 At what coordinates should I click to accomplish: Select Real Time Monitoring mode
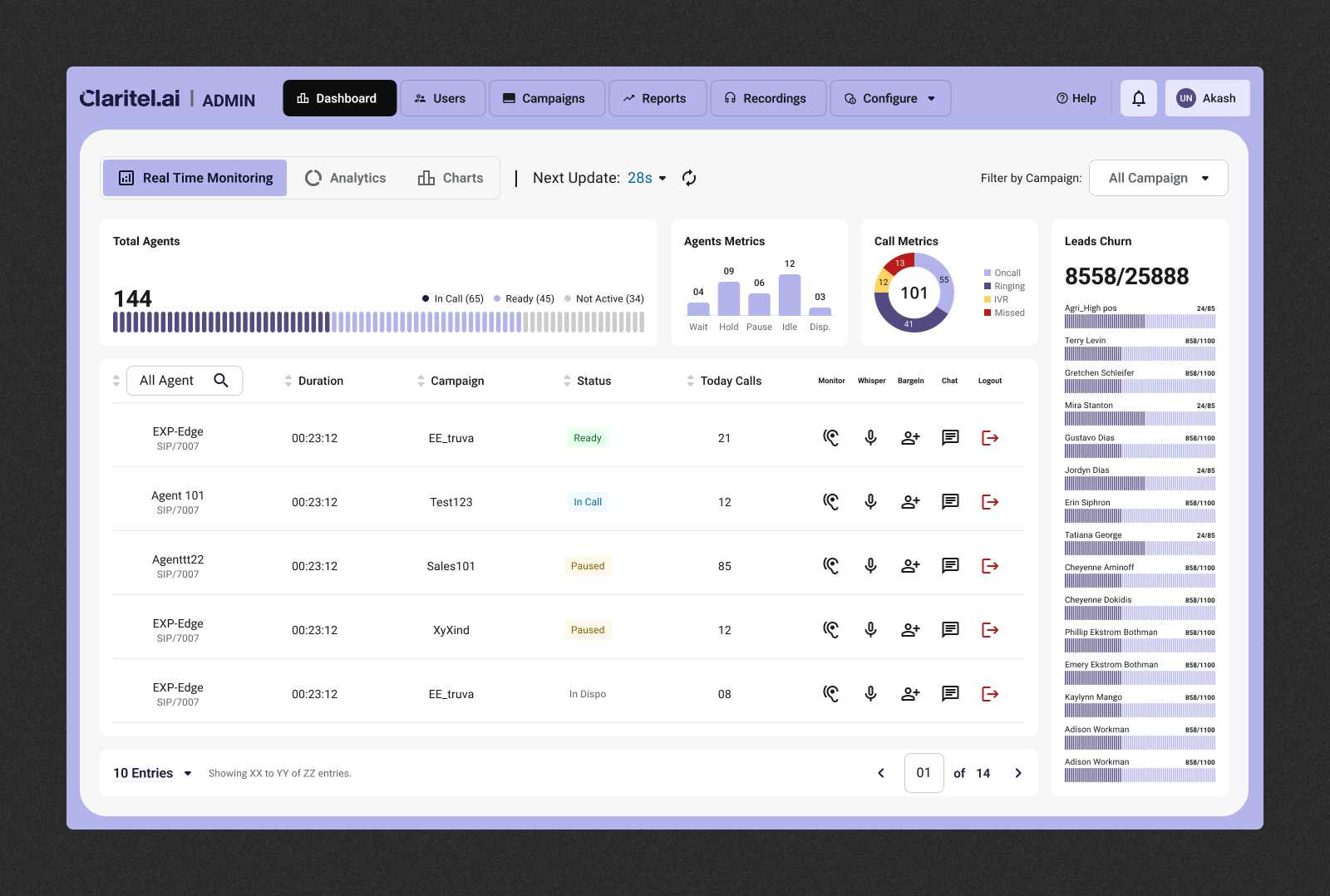[x=194, y=177]
